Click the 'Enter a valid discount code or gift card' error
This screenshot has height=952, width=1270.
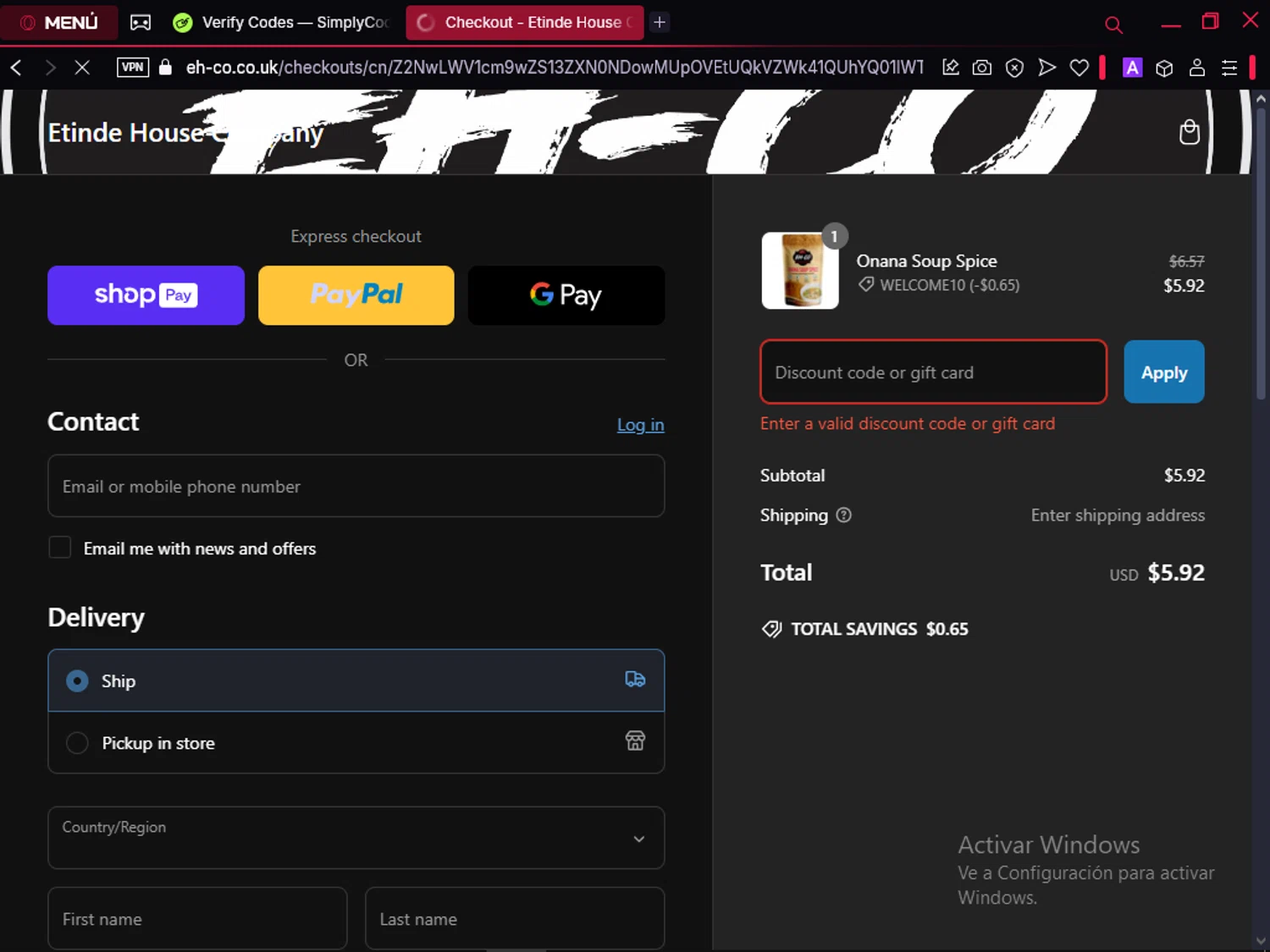(908, 423)
